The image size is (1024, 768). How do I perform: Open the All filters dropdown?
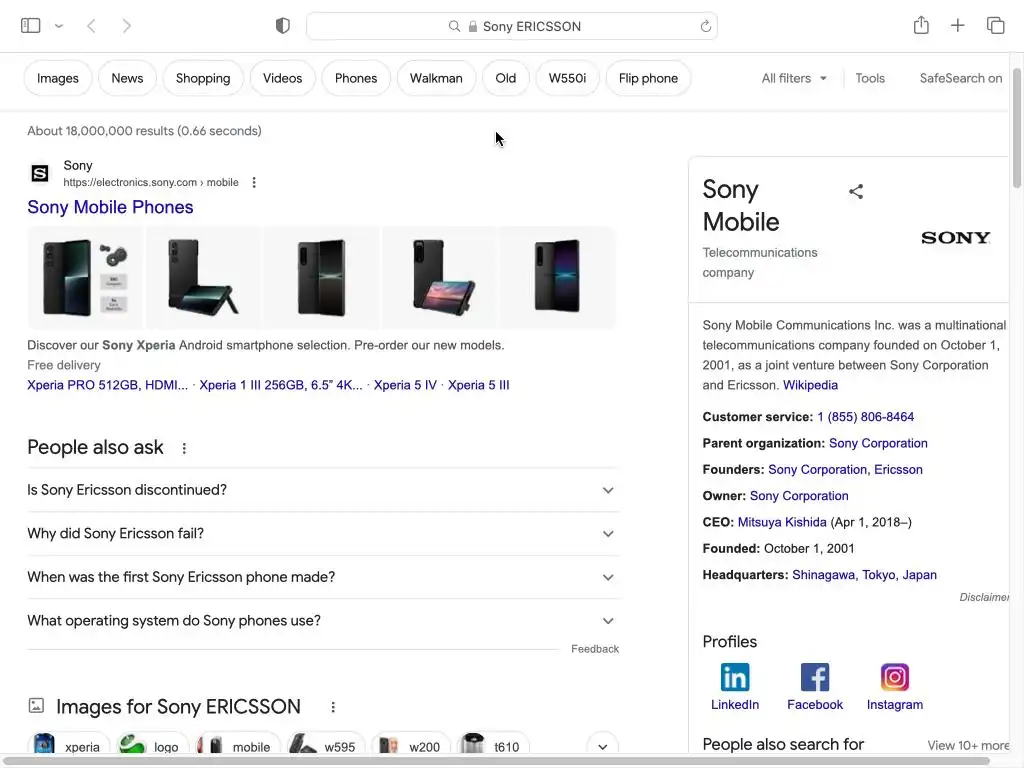(x=794, y=78)
